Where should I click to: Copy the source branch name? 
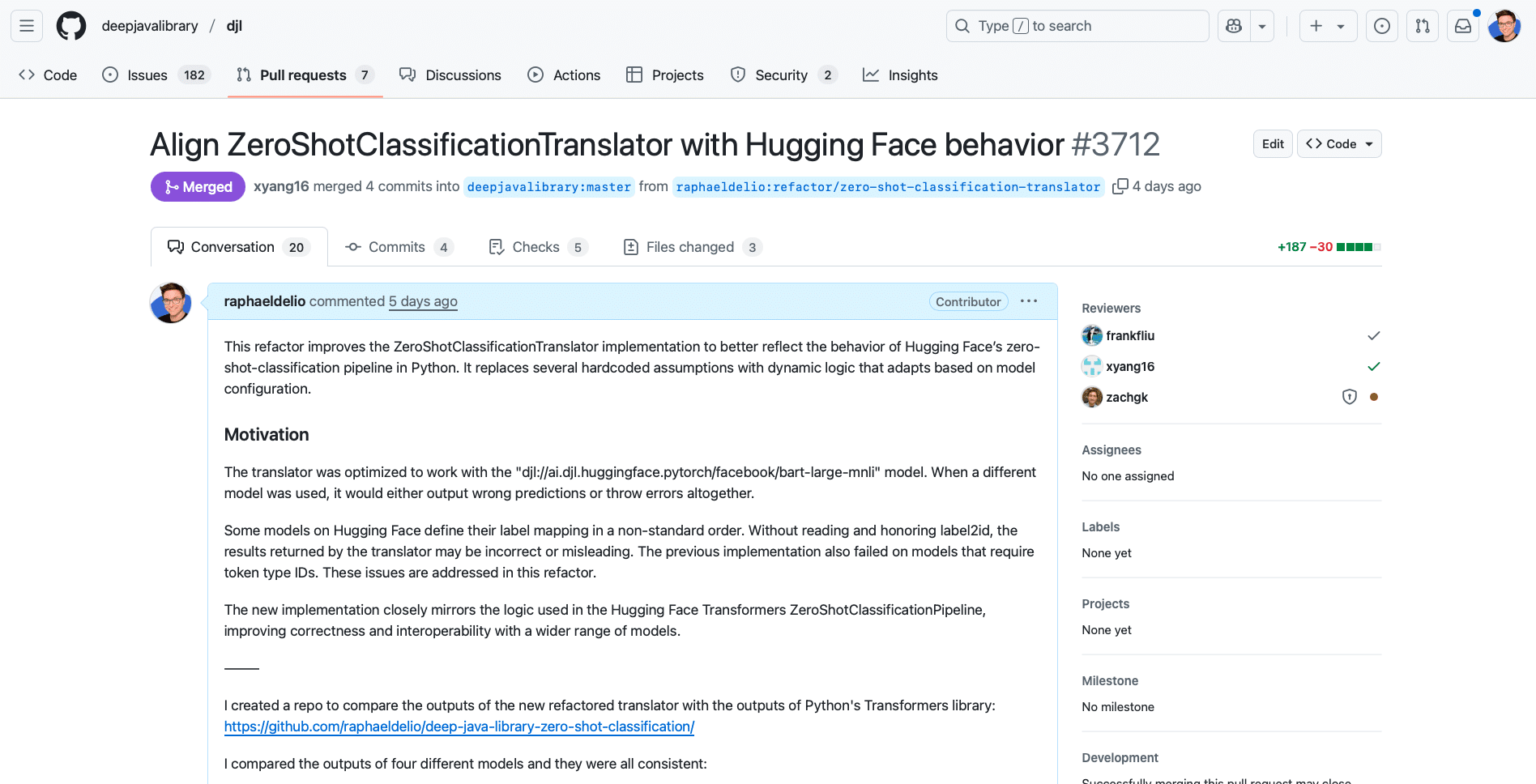(x=1120, y=185)
